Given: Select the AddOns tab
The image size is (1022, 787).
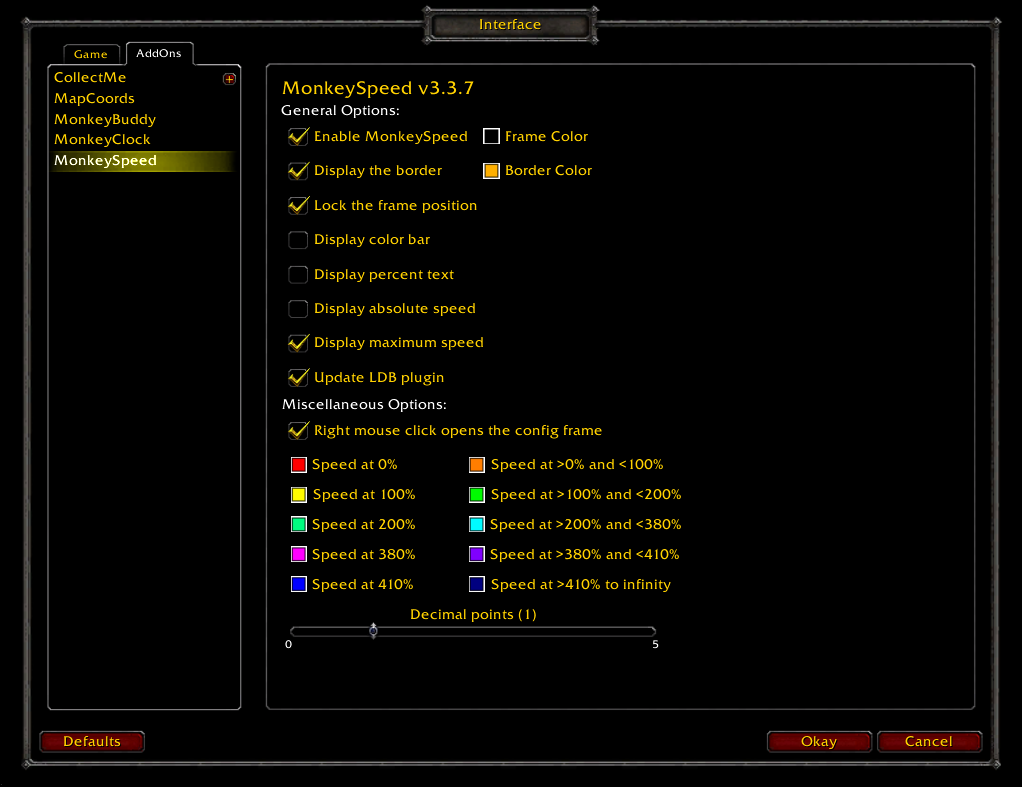Looking at the screenshot, I should (159, 54).
